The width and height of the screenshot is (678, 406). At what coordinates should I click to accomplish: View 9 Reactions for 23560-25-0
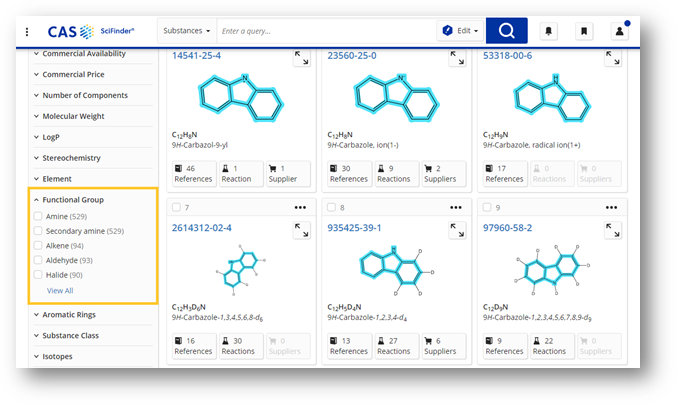tap(397, 174)
